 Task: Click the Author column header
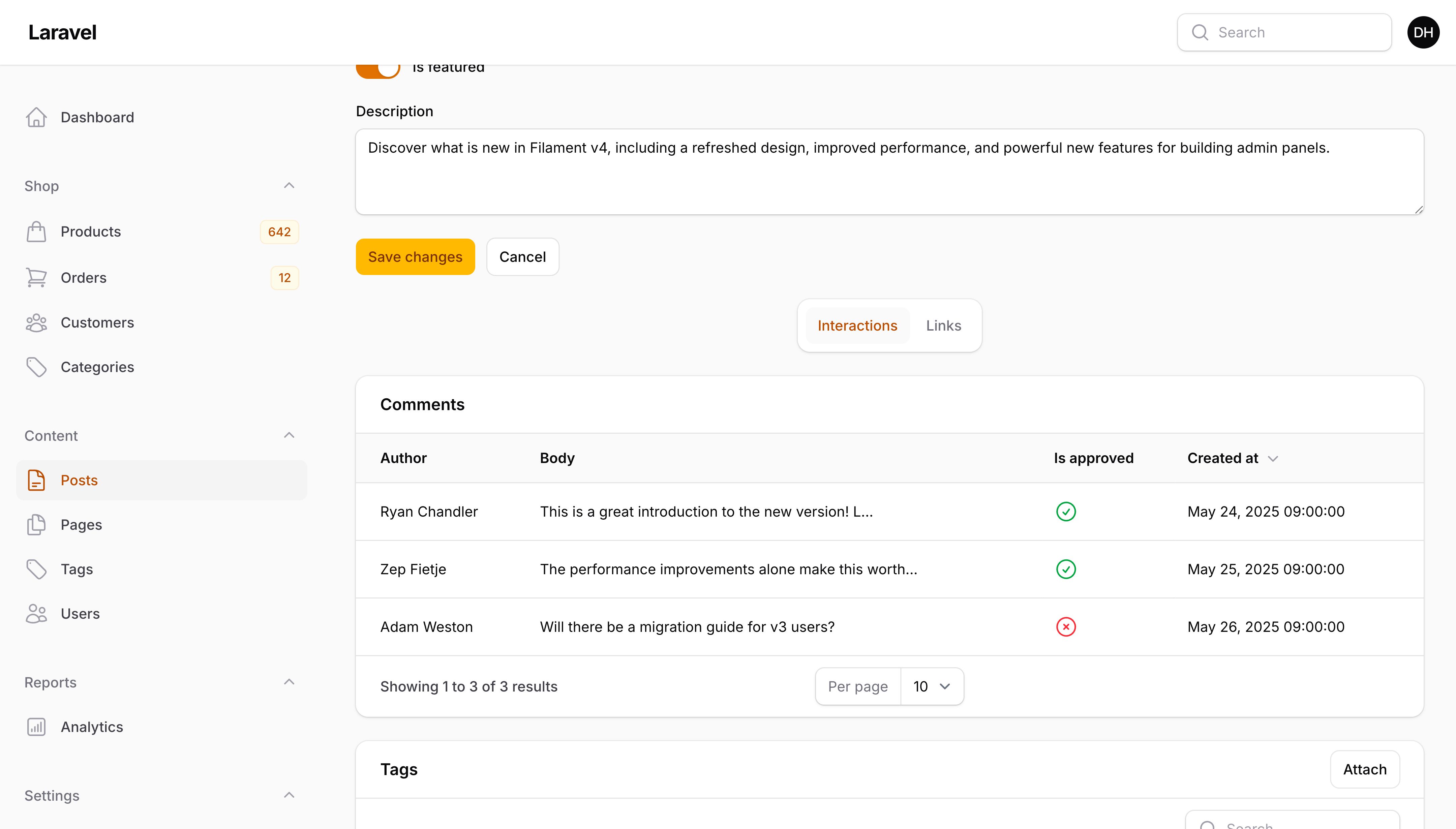[x=403, y=458]
